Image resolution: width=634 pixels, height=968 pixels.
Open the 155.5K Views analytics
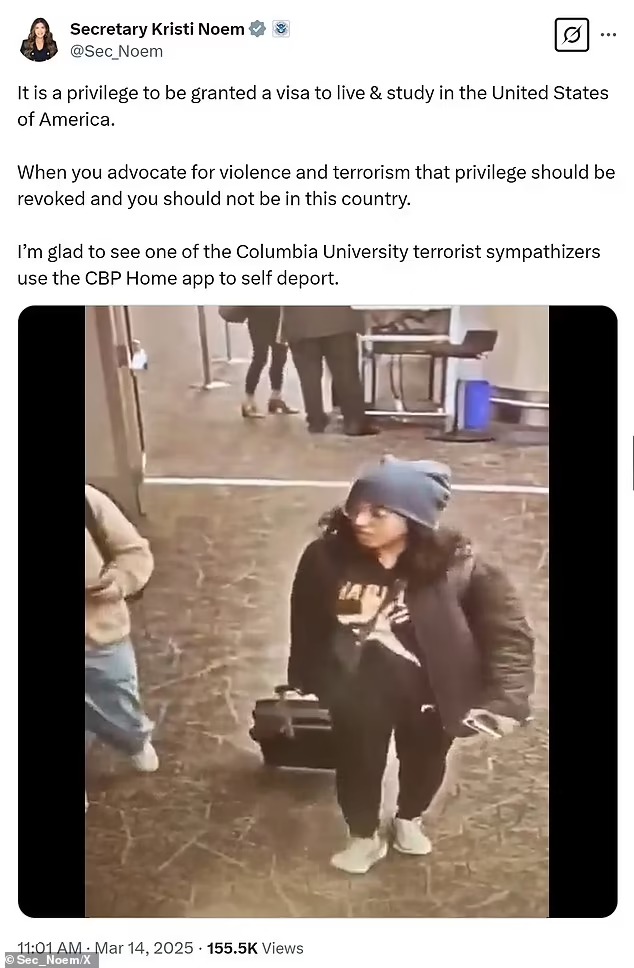[x=255, y=948]
